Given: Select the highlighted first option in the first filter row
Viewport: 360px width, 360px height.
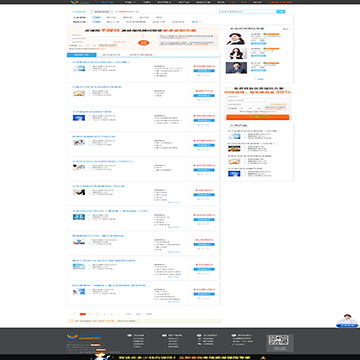Looking at the screenshot, I should (x=97, y=17).
